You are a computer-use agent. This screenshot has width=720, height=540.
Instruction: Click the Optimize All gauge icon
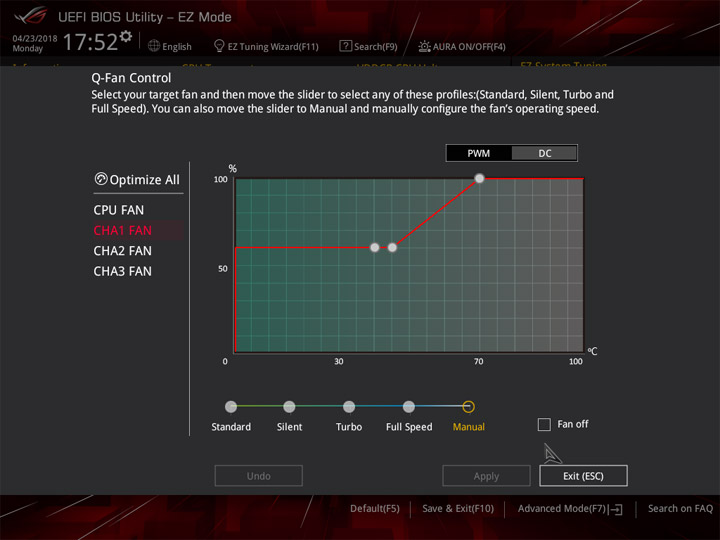pyautogui.click(x=101, y=179)
